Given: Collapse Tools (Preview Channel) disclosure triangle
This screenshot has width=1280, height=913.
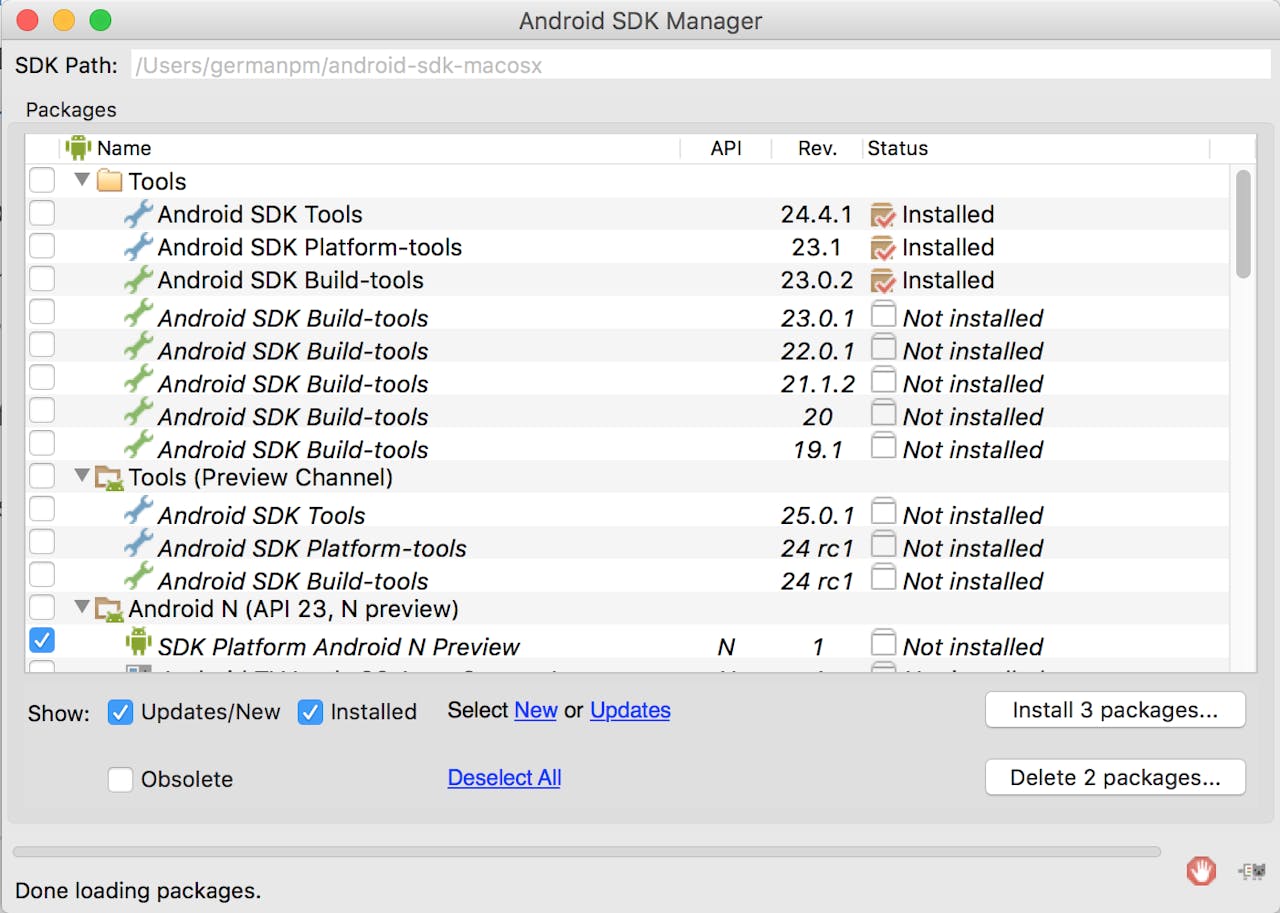Looking at the screenshot, I should (82, 477).
